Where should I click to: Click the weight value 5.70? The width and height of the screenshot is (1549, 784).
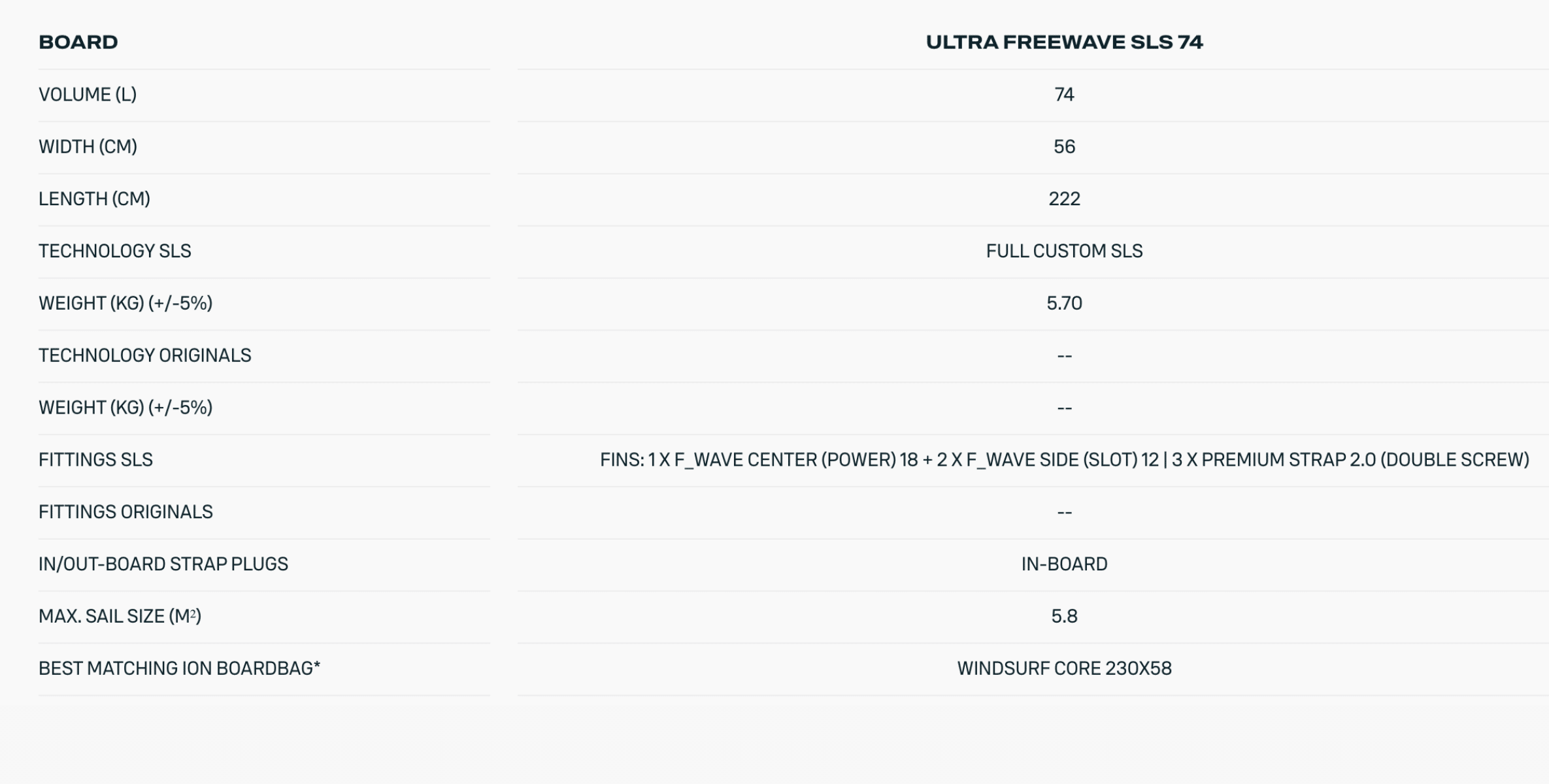pyautogui.click(x=1064, y=304)
